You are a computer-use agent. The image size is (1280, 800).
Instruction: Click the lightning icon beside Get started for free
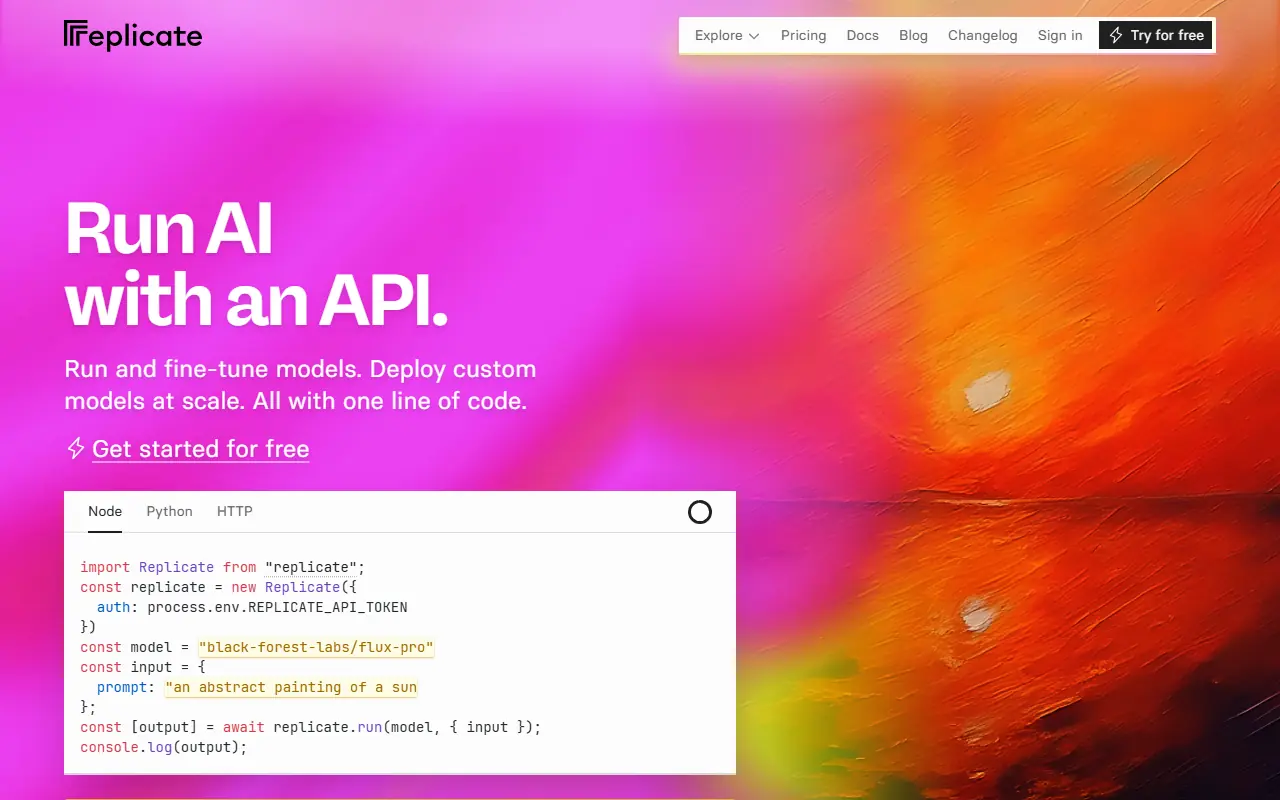click(75, 448)
